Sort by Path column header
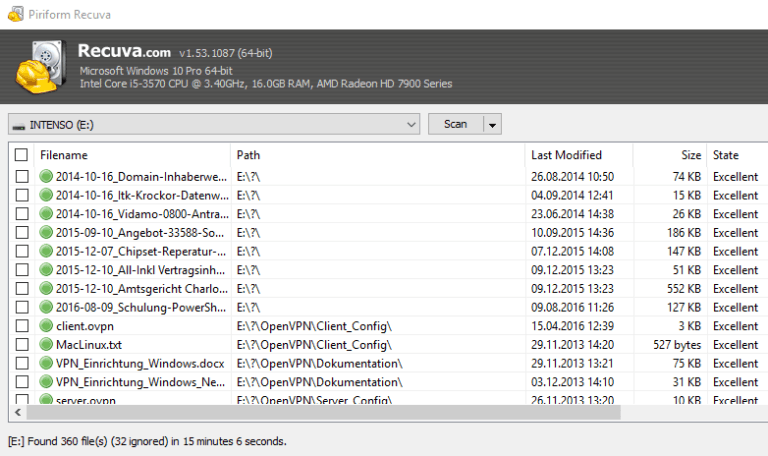The height and width of the screenshot is (456, 768). click(x=378, y=155)
